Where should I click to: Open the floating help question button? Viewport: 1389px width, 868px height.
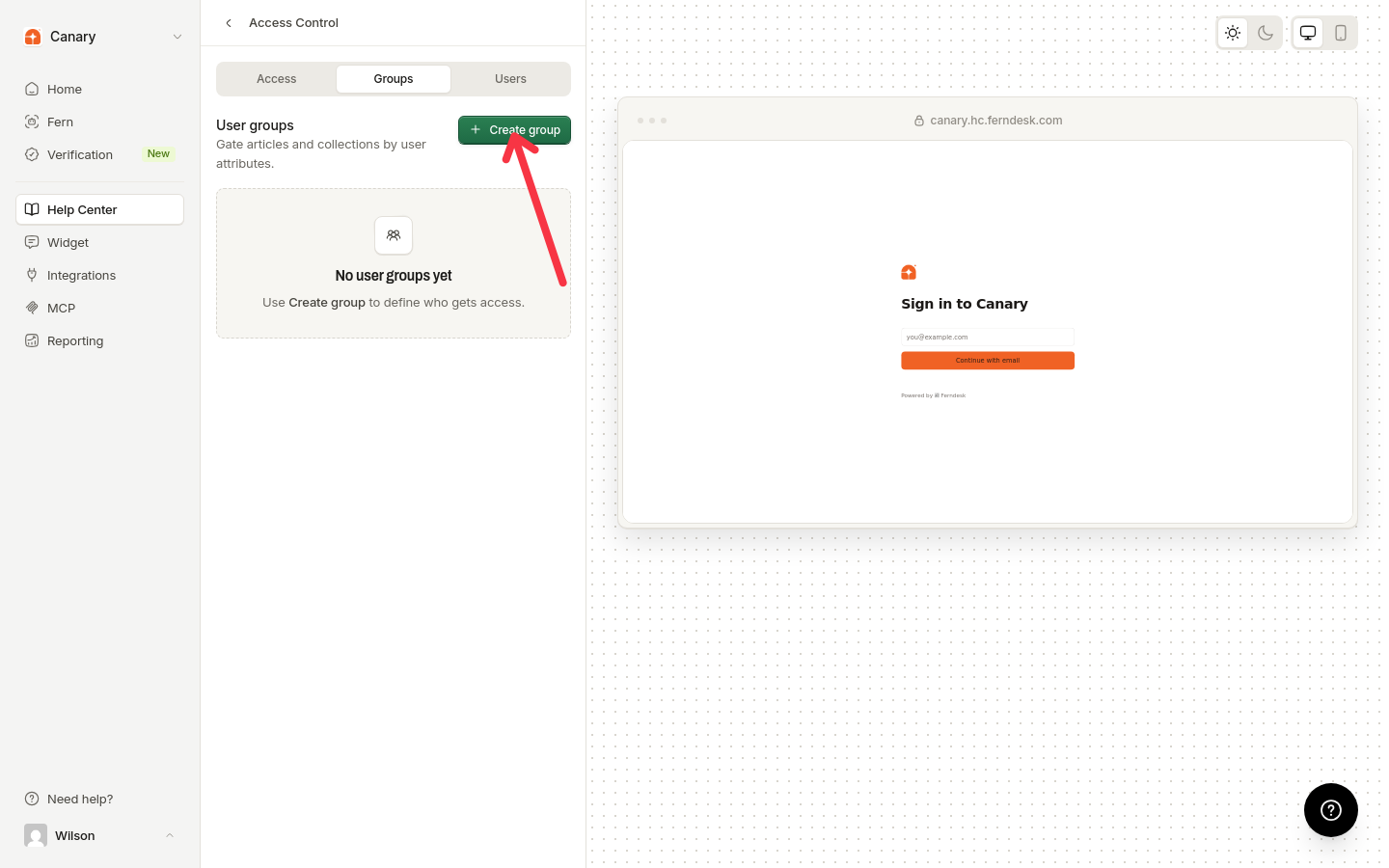(1331, 810)
